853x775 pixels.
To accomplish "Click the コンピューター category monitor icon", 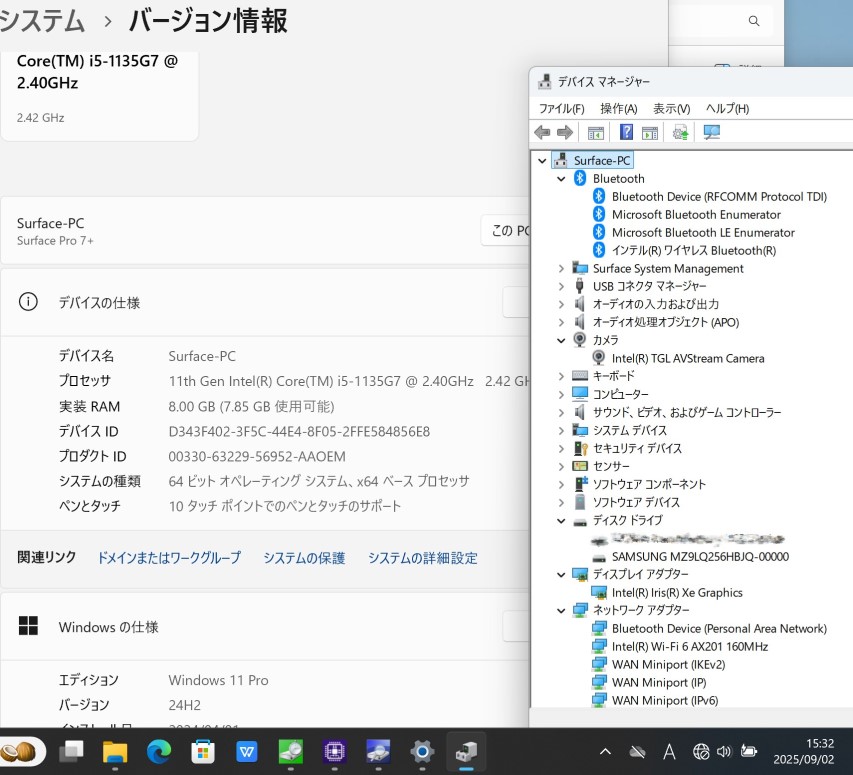I will (x=580, y=394).
